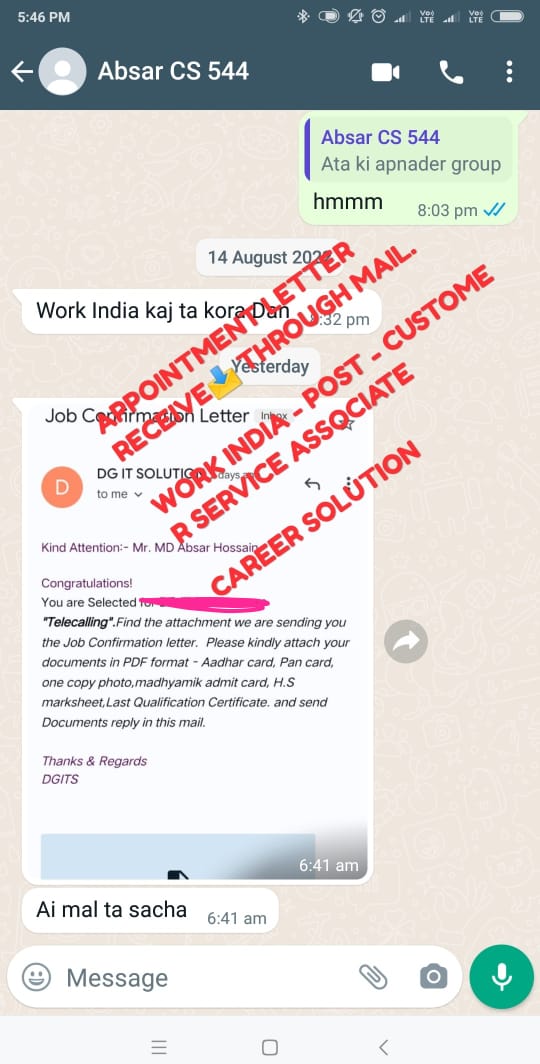Open Absar CS 544 profile picture
540x1064 pixels.
(x=62, y=71)
